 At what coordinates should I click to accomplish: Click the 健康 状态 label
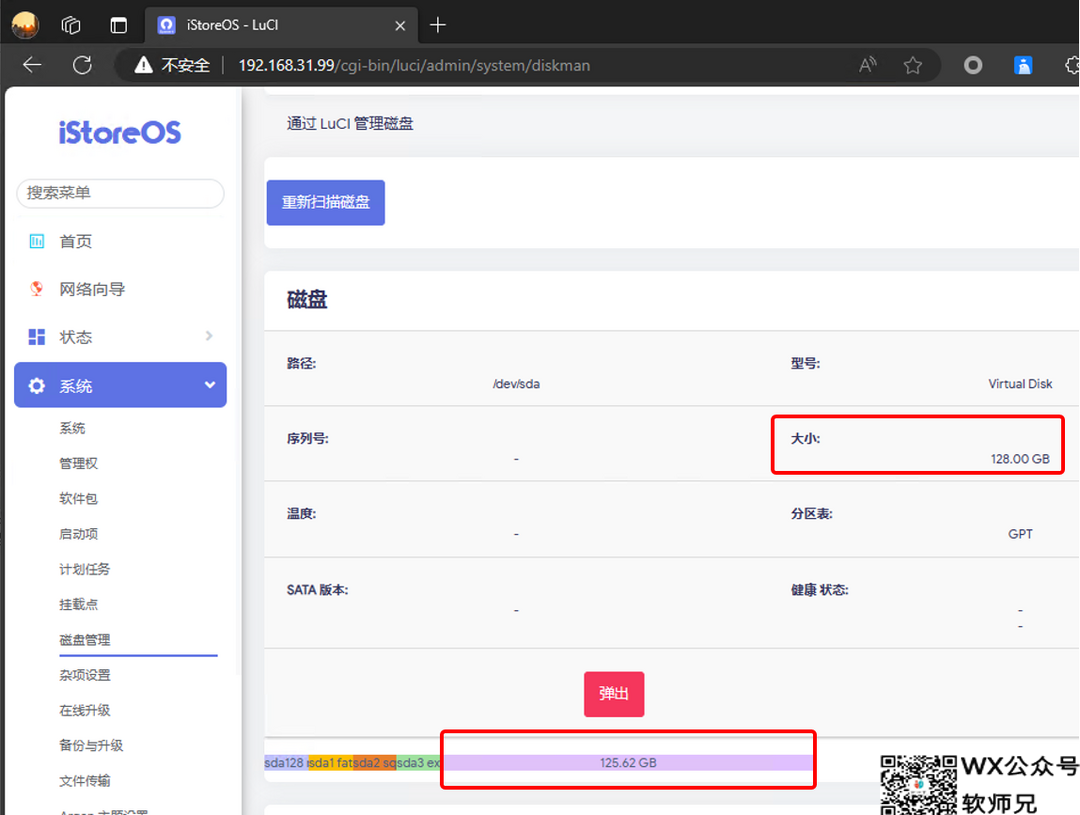click(x=820, y=590)
